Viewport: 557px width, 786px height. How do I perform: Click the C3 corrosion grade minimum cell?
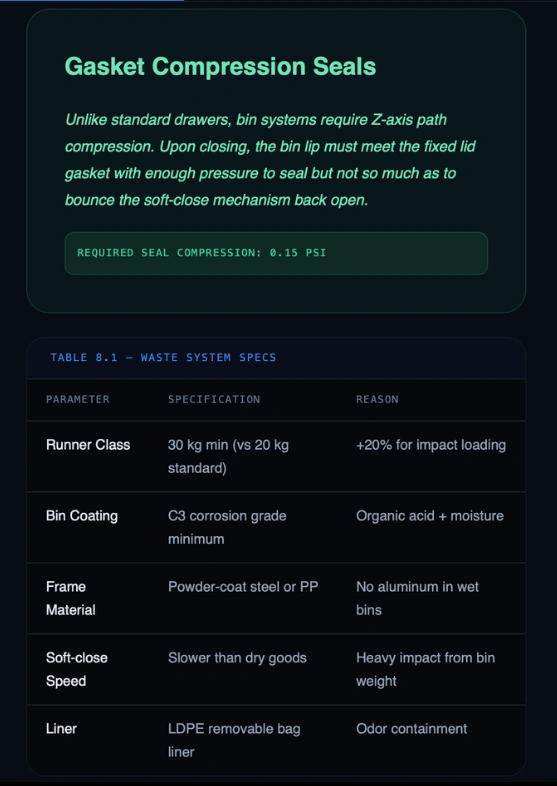[x=227, y=527]
